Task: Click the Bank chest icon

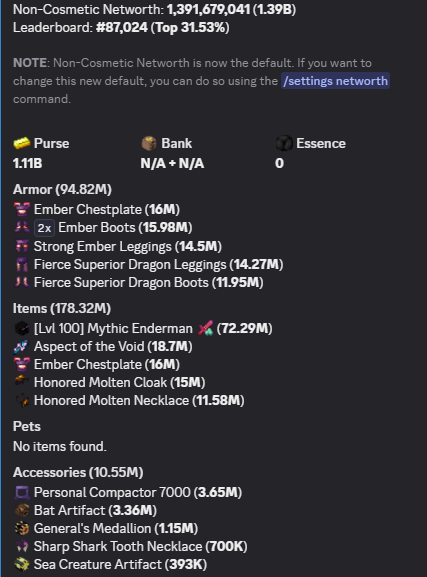Action: (149, 143)
